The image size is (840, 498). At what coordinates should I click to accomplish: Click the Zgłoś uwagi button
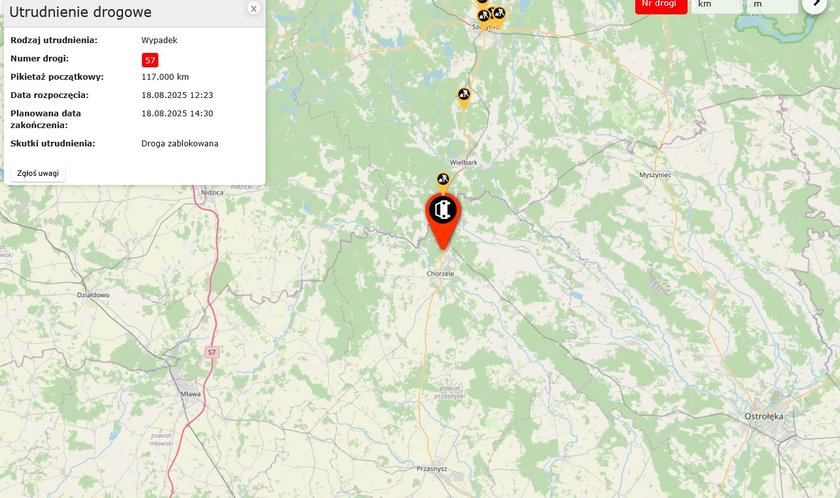coord(38,173)
